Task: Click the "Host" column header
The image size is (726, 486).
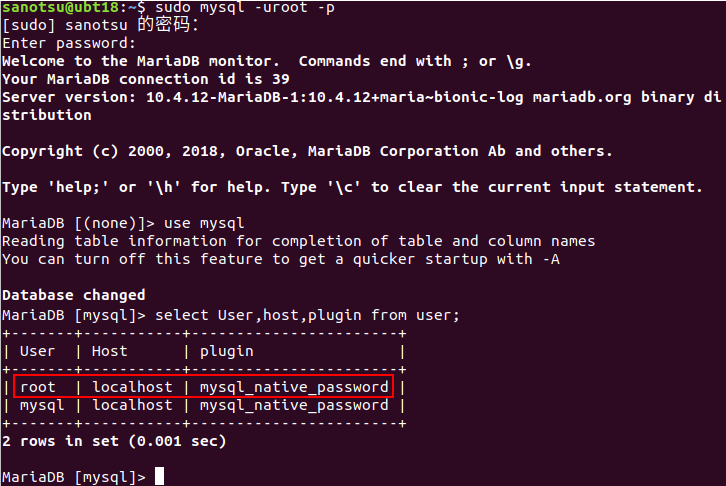Action: 110,351
